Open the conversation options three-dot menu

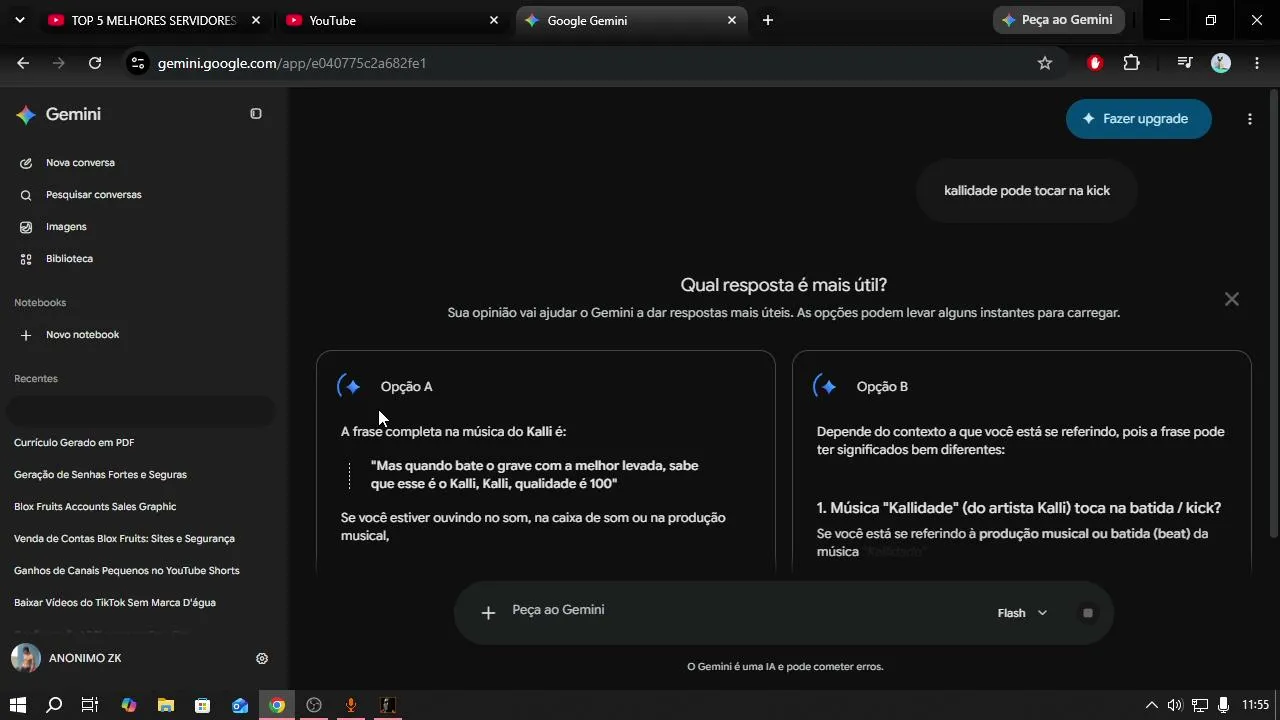pos(1249,119)
